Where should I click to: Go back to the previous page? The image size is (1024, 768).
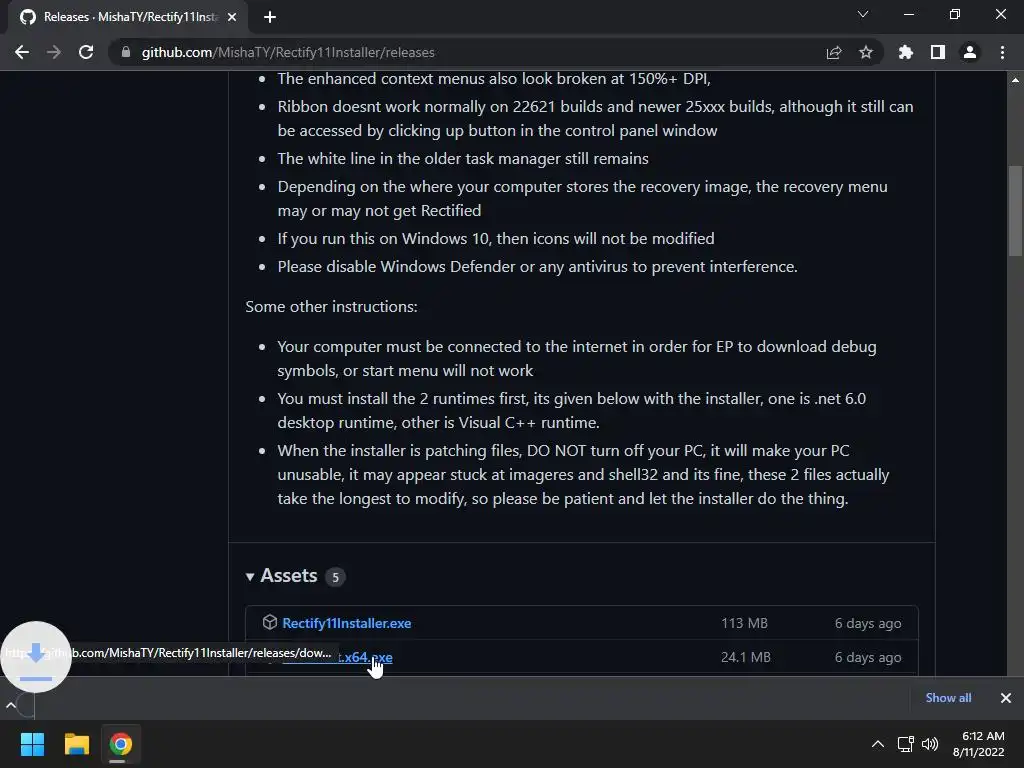(x=22, y=52)
